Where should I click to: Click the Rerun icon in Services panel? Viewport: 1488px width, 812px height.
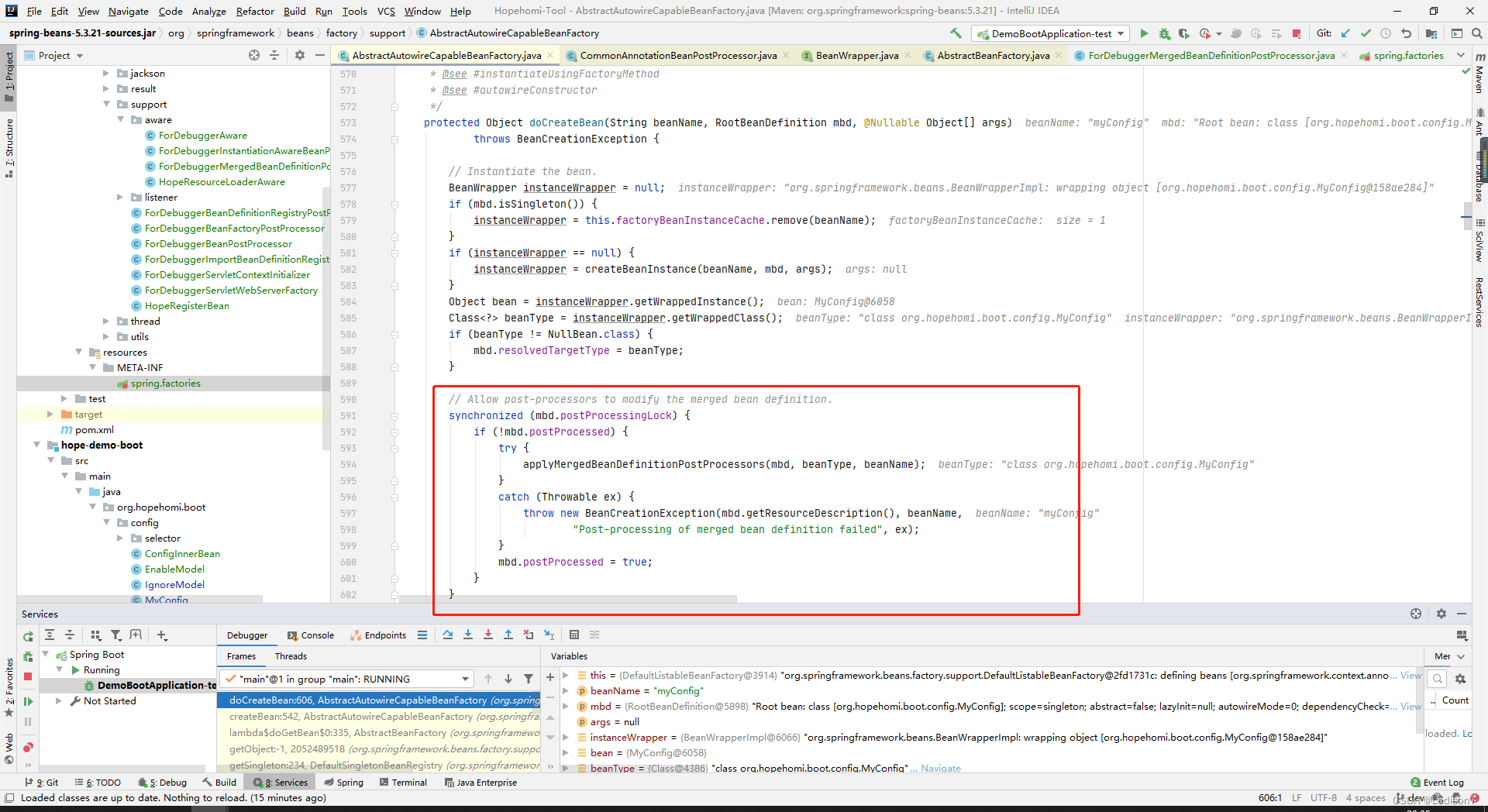pos(28,636)
